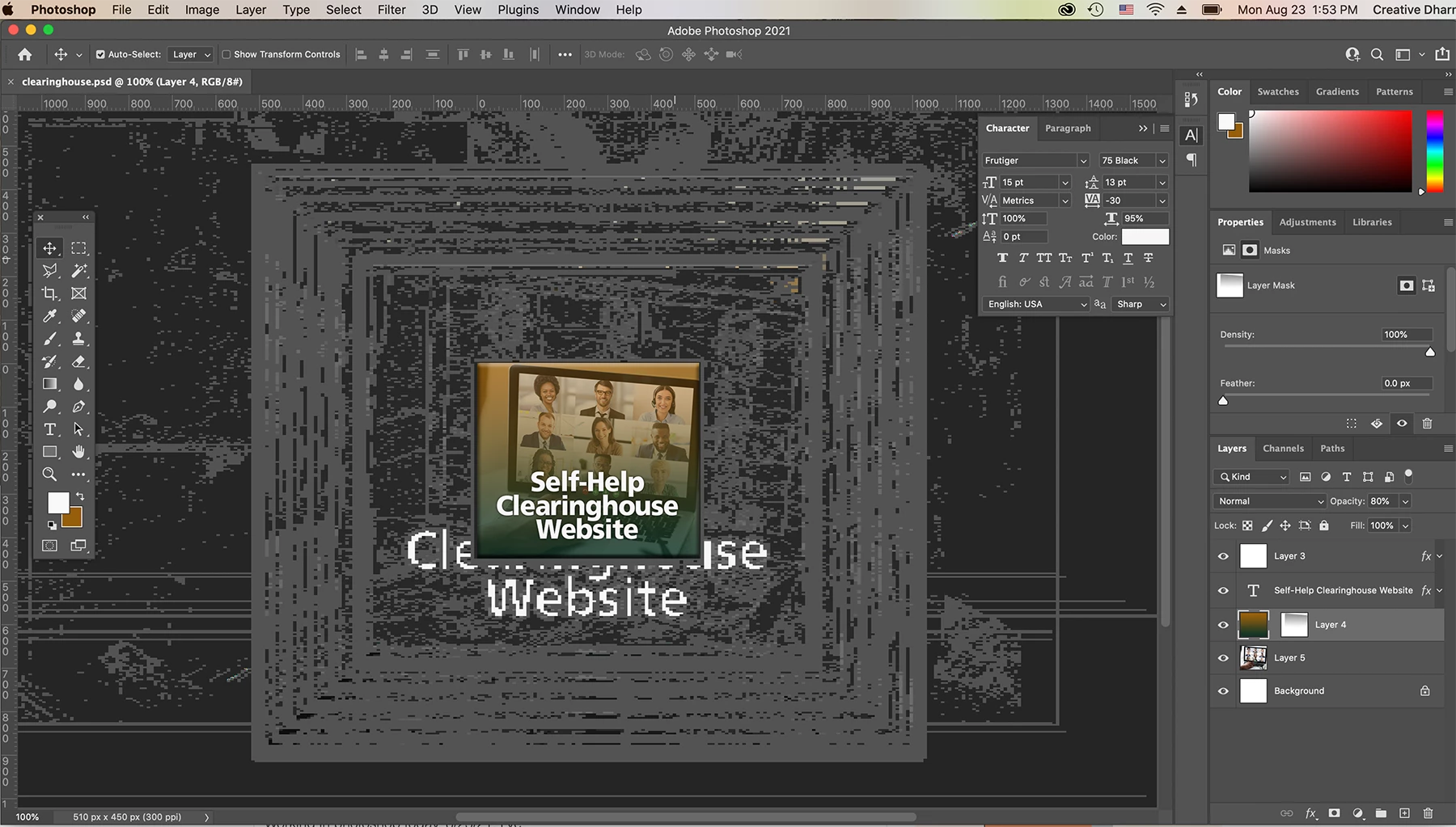Select the Move tool in the toolbox
The image size is (1456, 827).
50,248
